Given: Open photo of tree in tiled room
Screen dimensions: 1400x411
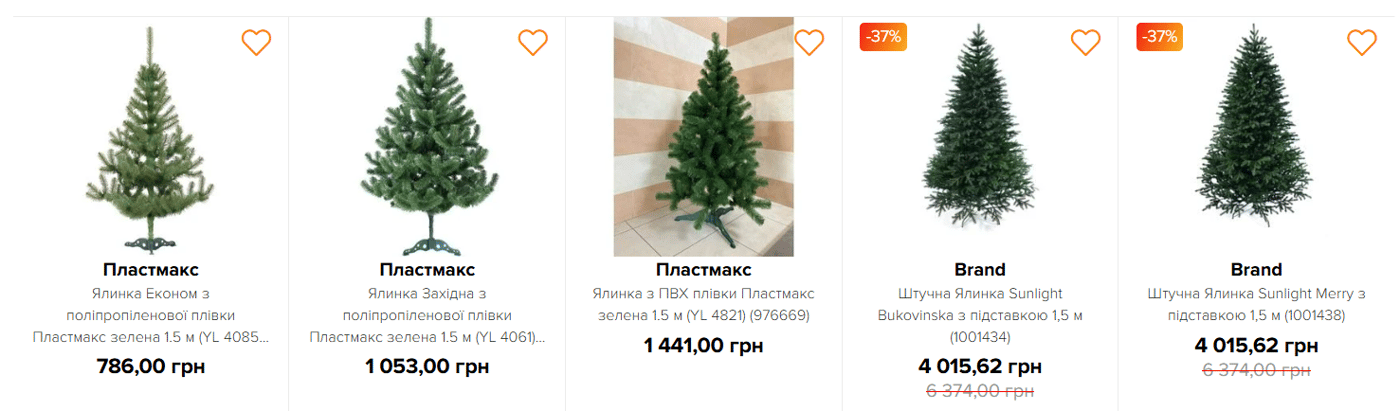Looking at the screenshot, I should (703, 137).
